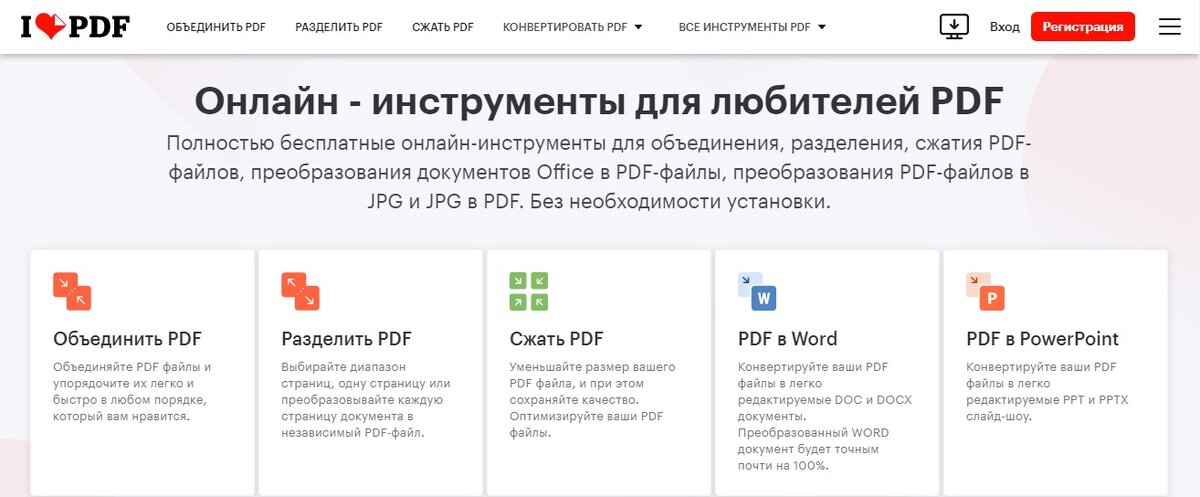
Task: Click subtitle starting 'Полностью бесплатные онлайн-инструменты'
Action: (x=598, y=171)
